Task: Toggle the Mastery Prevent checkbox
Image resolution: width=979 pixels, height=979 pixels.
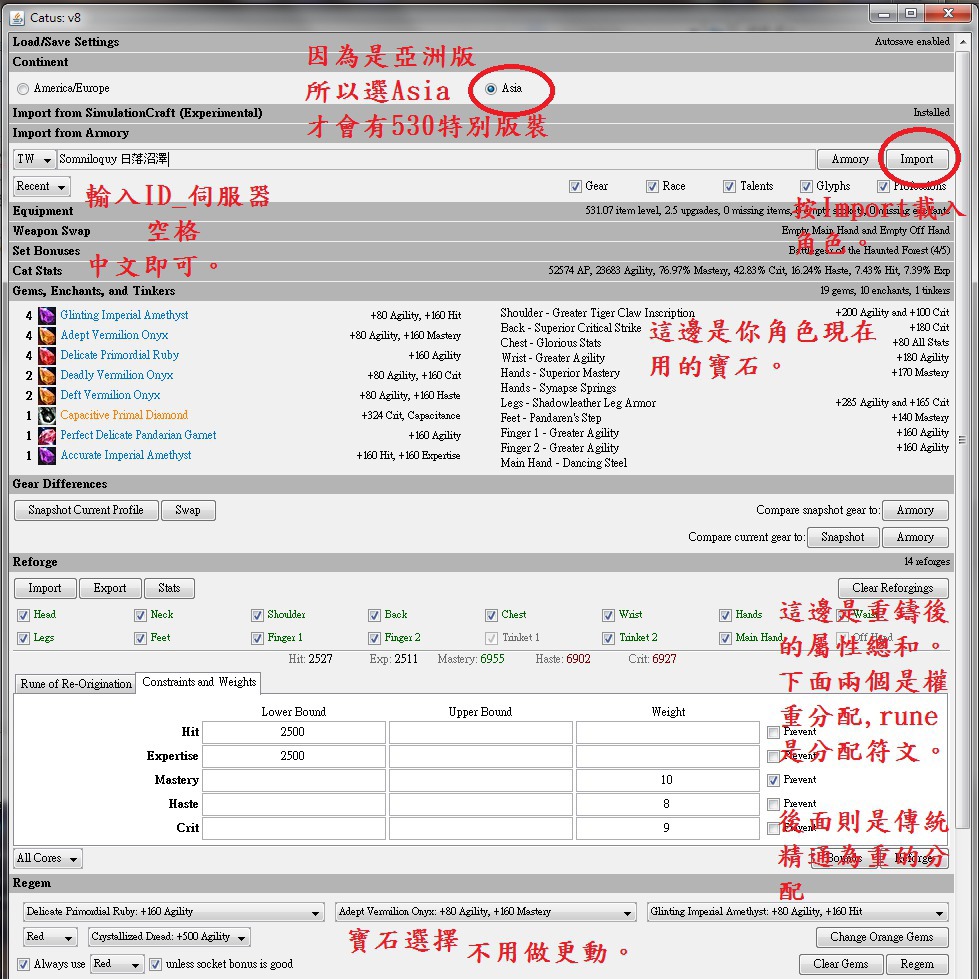Action: [x=774, y=780]
